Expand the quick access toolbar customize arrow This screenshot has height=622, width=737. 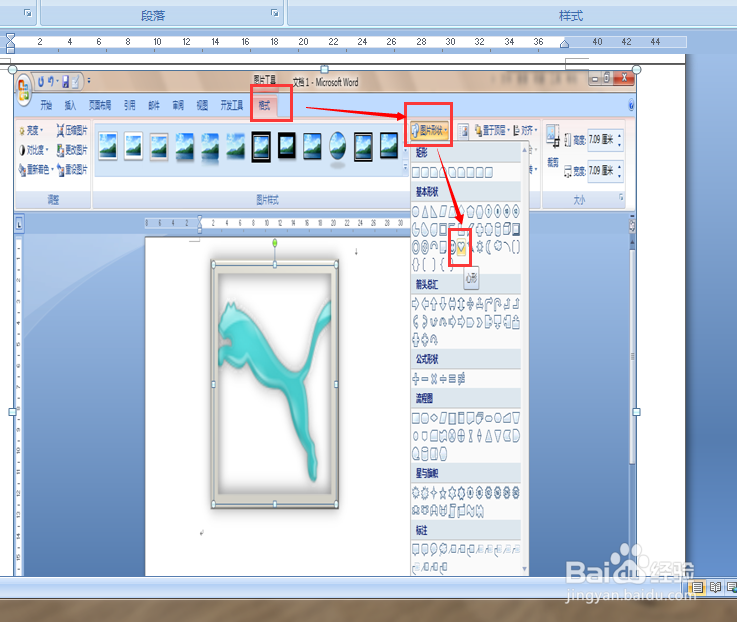[89, 81]
